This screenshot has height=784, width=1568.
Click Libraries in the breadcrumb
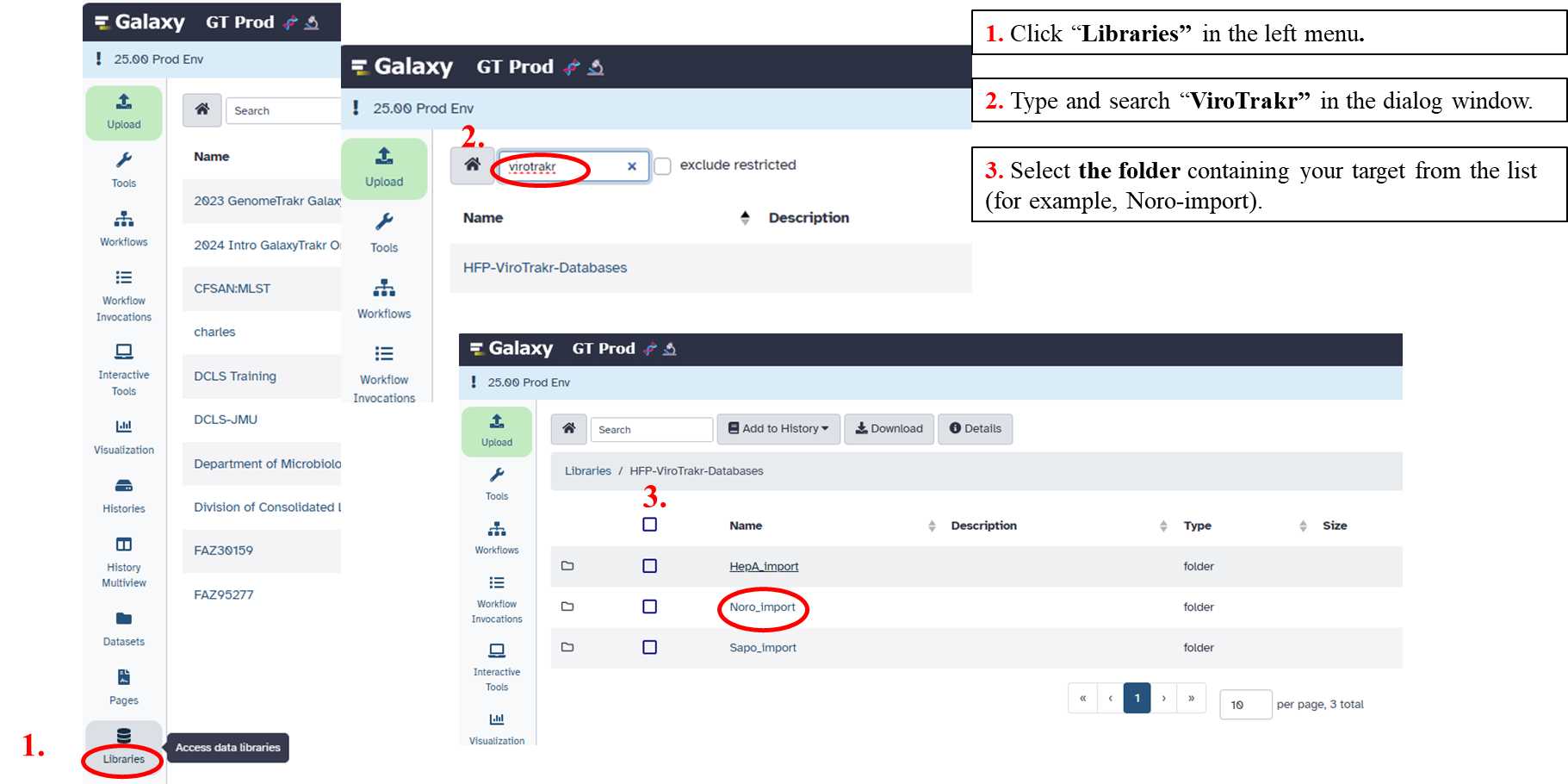[587, 470]
